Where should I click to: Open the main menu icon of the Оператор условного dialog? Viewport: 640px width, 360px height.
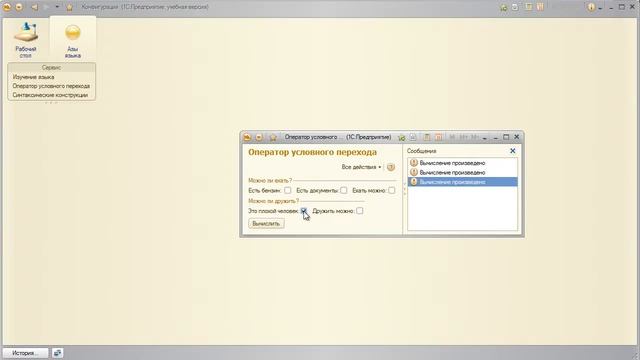tap(247, 137)
